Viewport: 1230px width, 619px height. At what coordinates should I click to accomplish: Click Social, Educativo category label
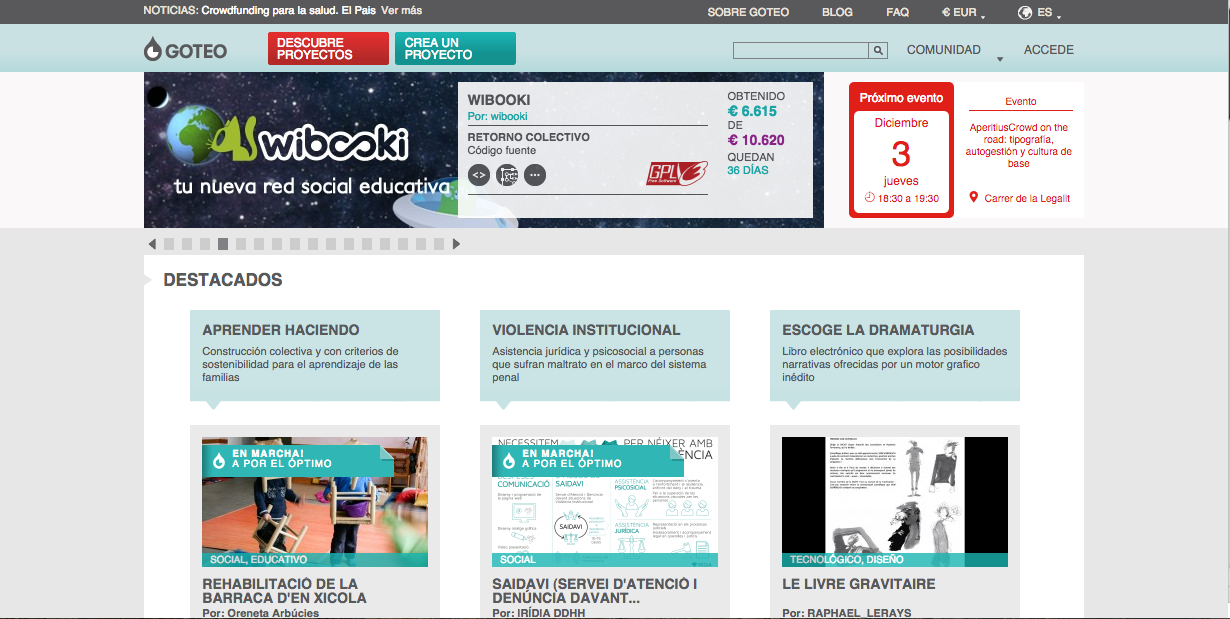[258, 560]
